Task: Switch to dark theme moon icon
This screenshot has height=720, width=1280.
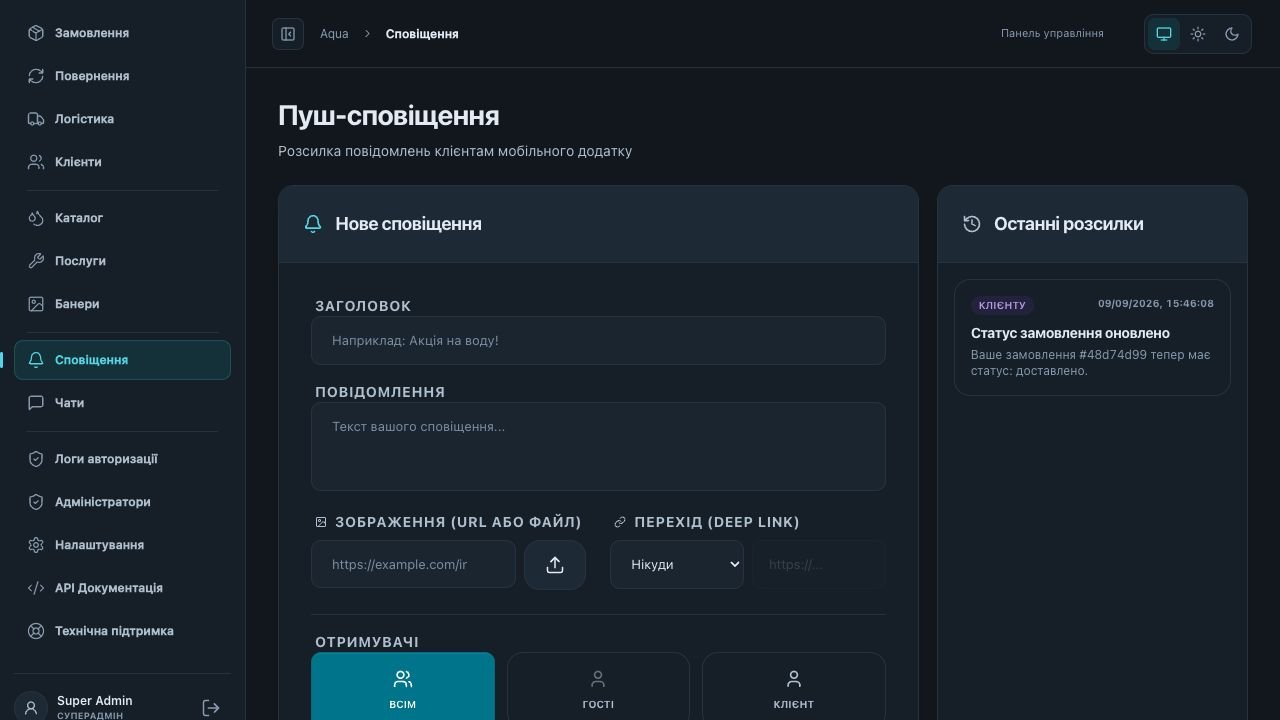Action: point(1232,34)
